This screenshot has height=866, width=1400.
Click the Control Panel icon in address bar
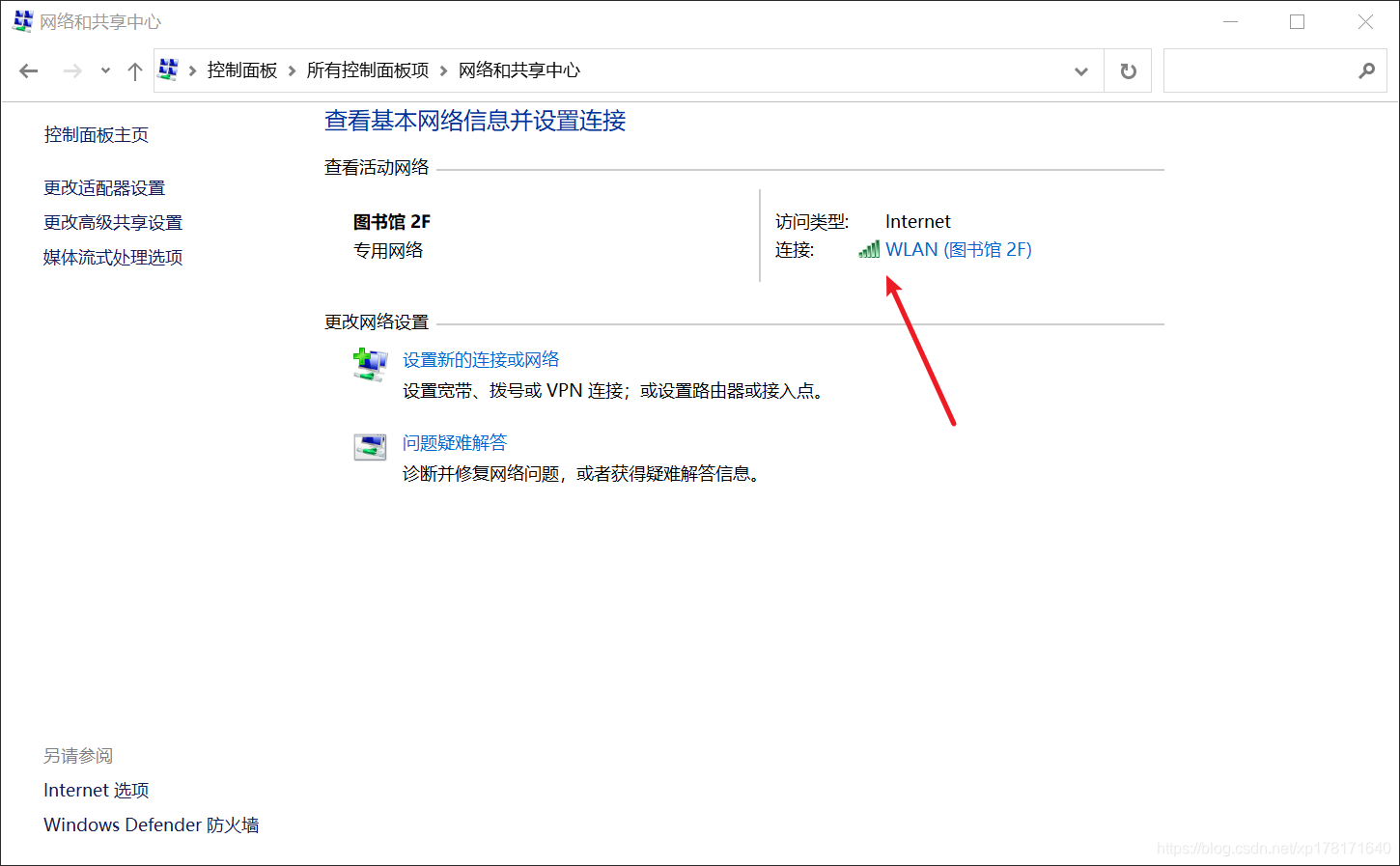click(169, 70)
